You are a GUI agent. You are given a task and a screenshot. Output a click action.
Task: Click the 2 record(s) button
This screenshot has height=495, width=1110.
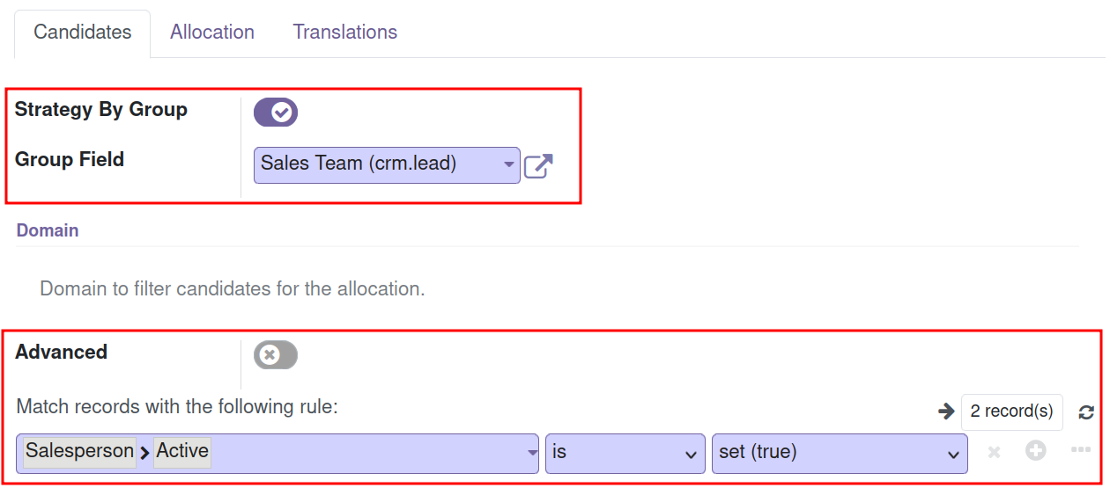point(1012,411)
